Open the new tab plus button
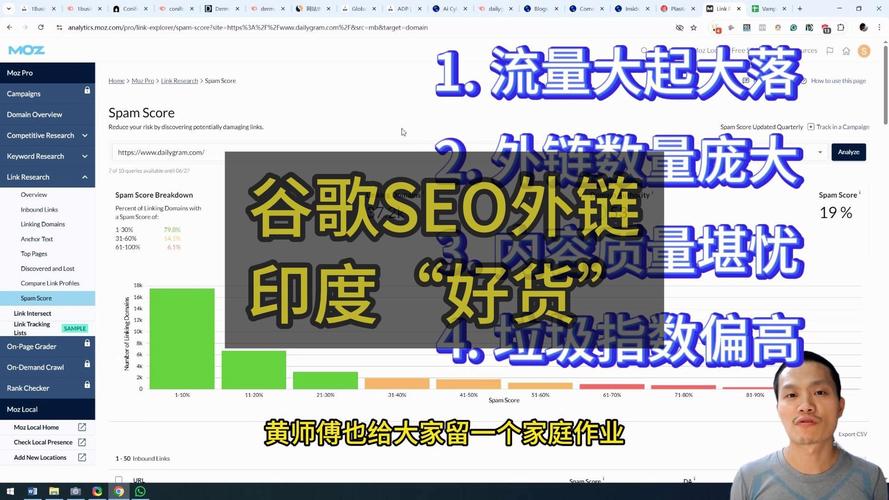Image resolution: width=889 pixels, height=500 pixels. [x=799, y=9]
